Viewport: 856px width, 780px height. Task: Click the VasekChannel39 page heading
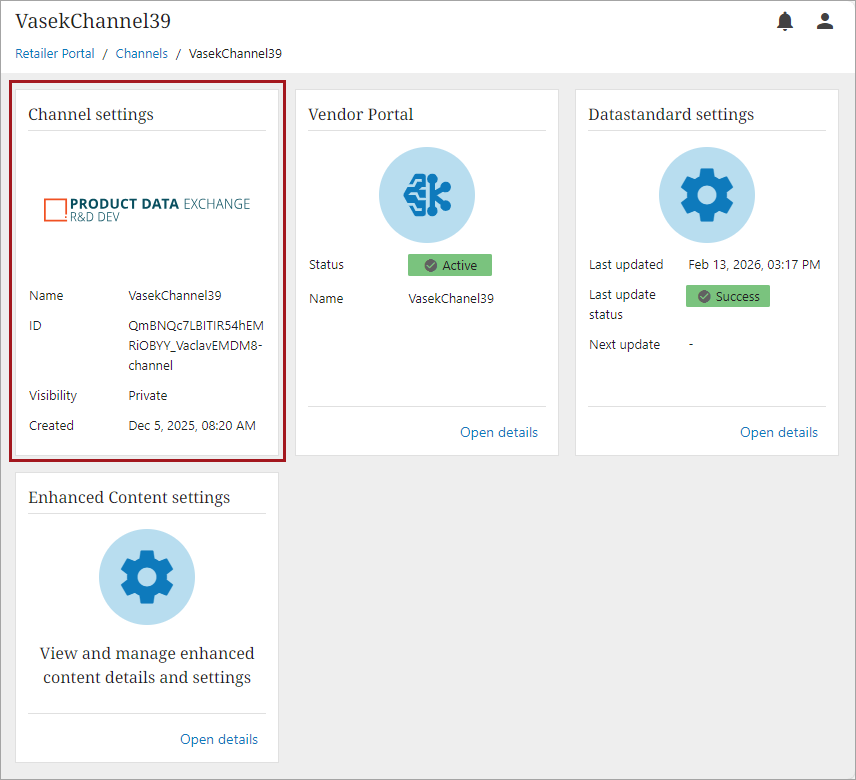[92, 21]
